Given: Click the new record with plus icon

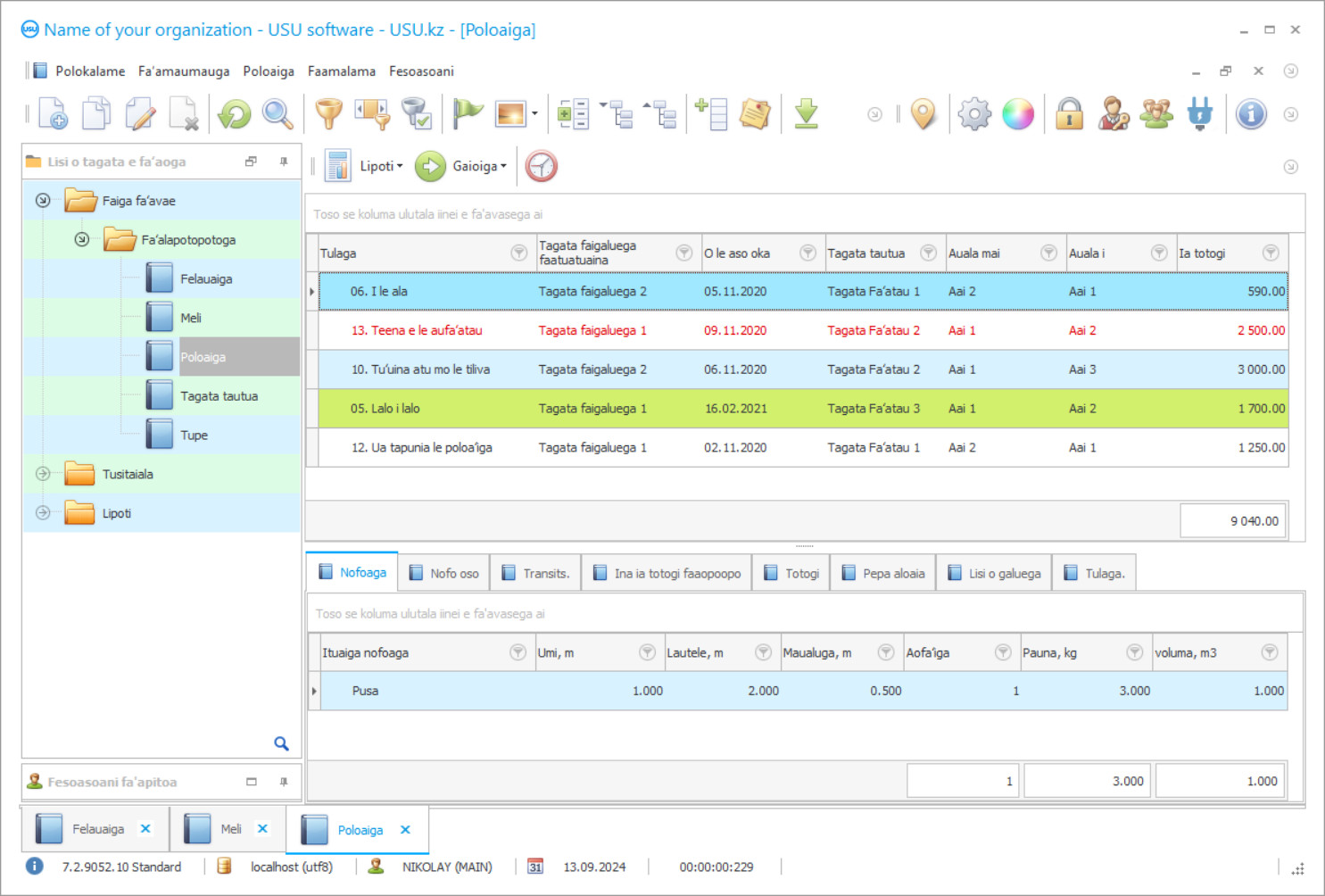Looking at the screenshot, I should click(x=54, y=113).
